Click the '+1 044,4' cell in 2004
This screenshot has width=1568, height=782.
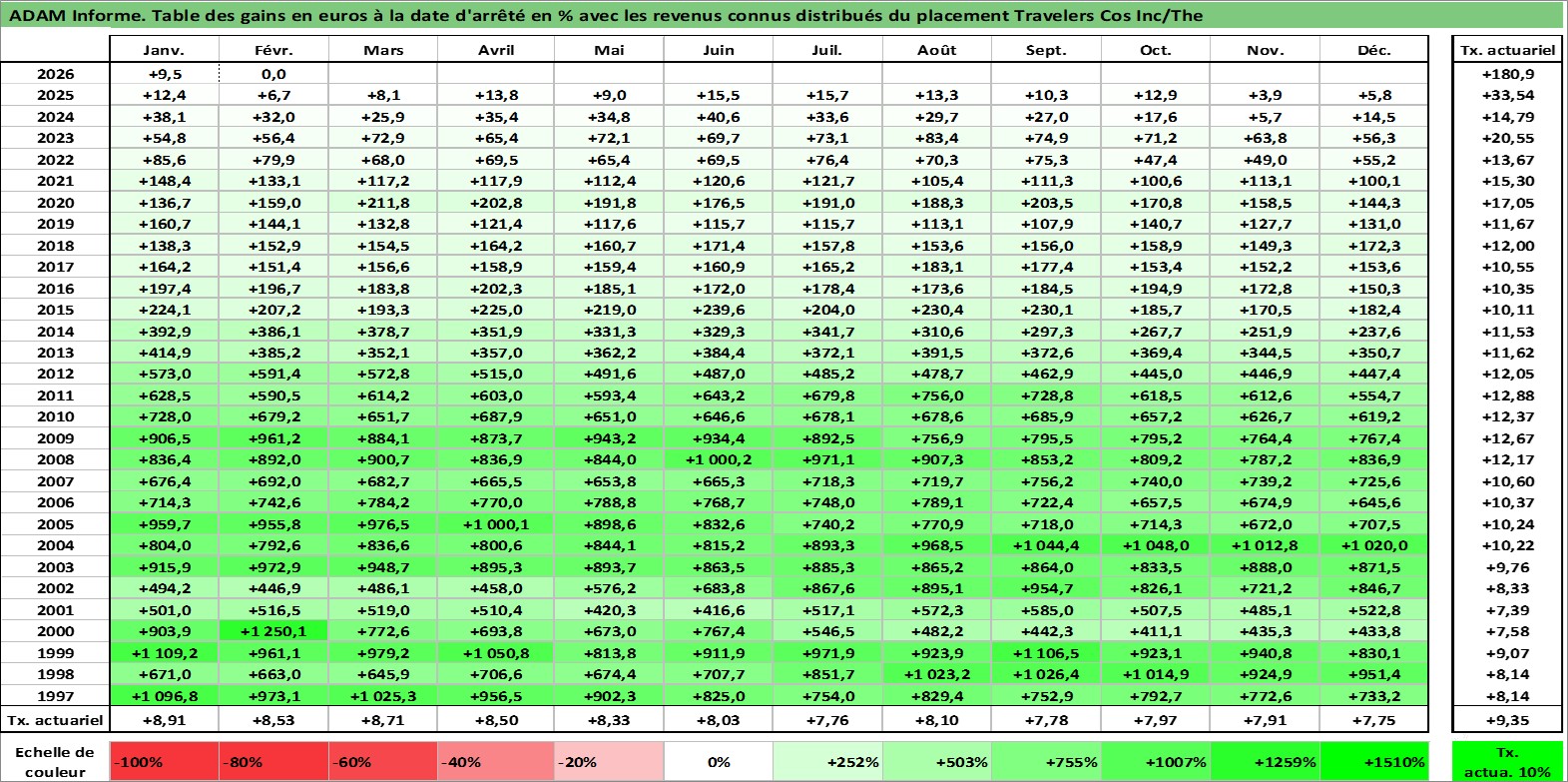[1046, 545]
